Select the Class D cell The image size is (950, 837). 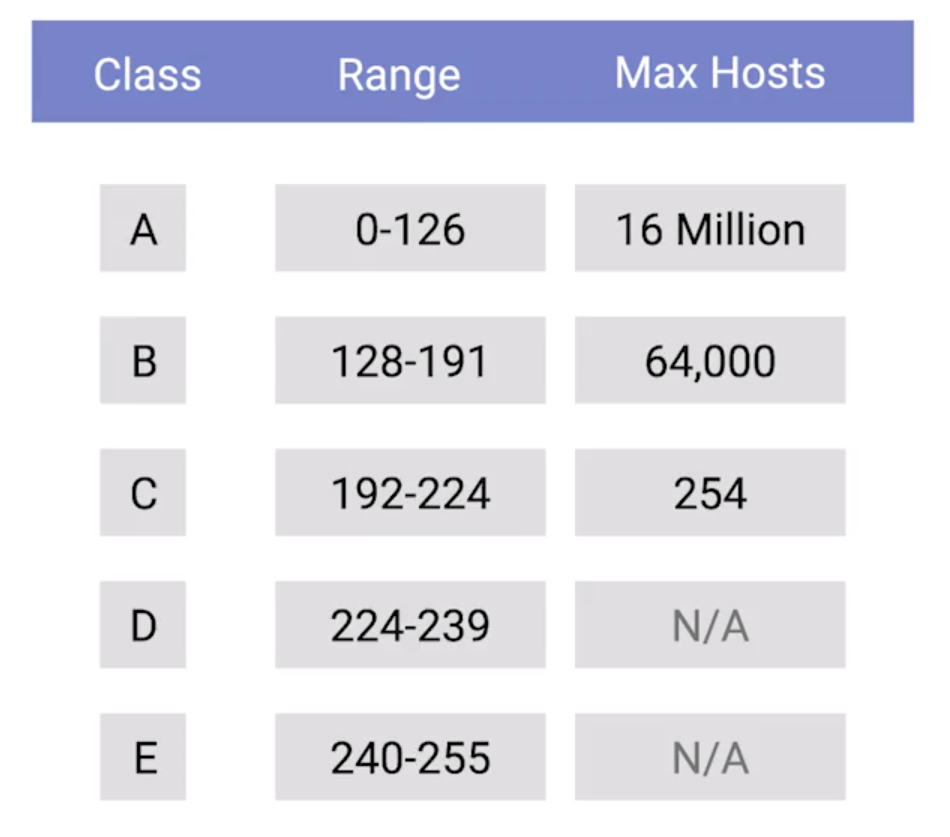143,625
